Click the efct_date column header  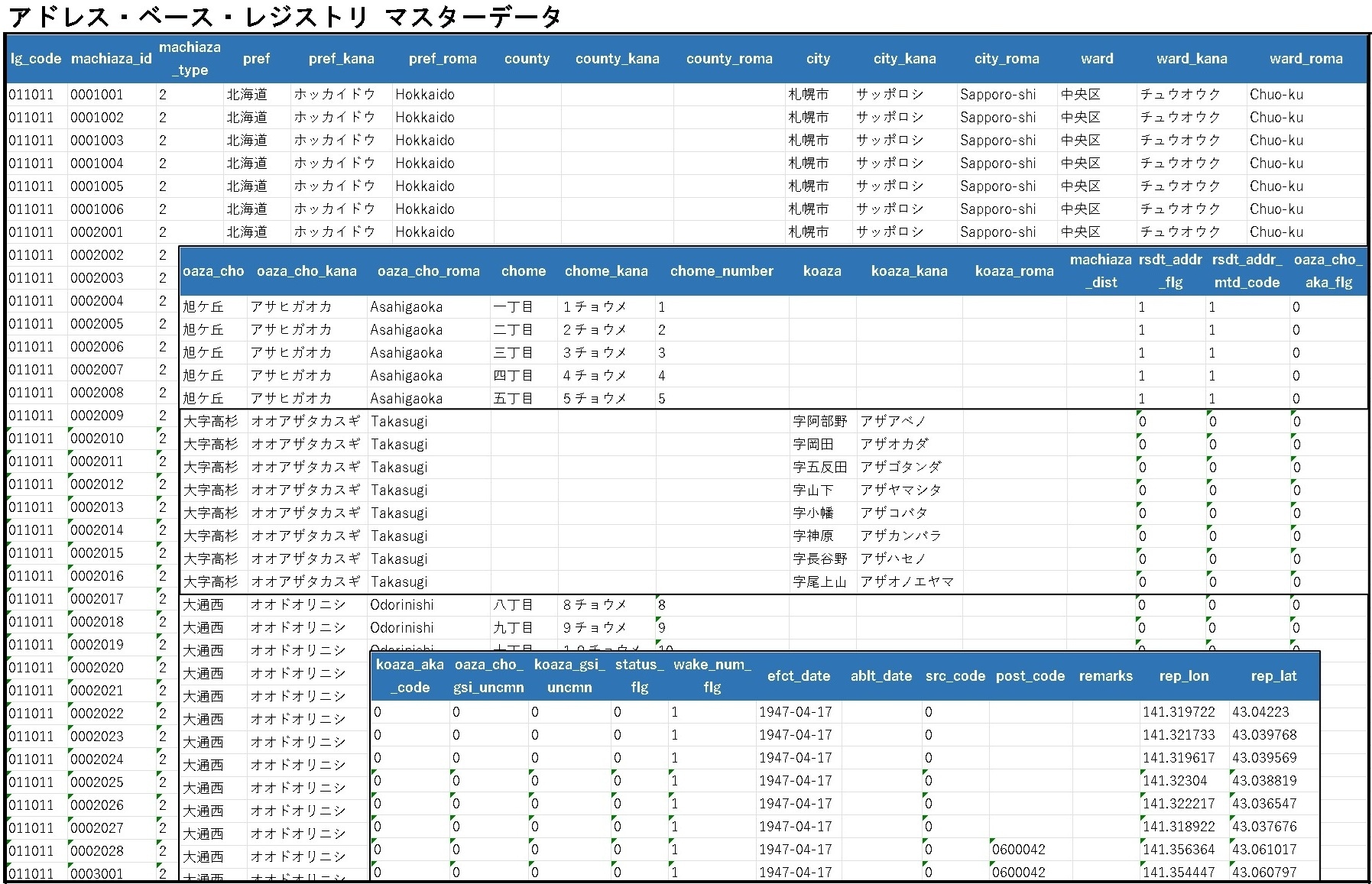point(798,676)
